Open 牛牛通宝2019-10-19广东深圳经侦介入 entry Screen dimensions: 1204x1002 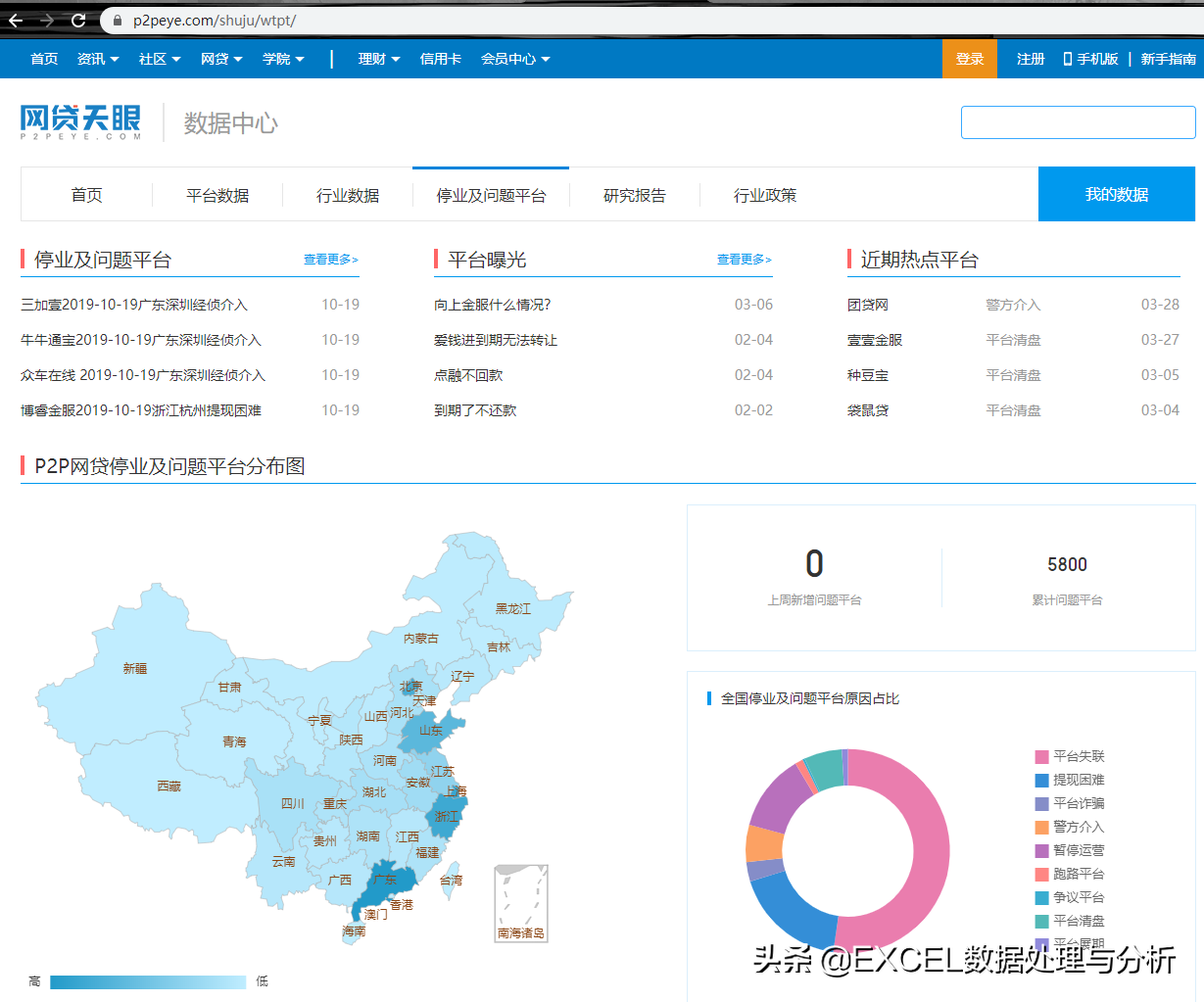(x=141, y=340)
